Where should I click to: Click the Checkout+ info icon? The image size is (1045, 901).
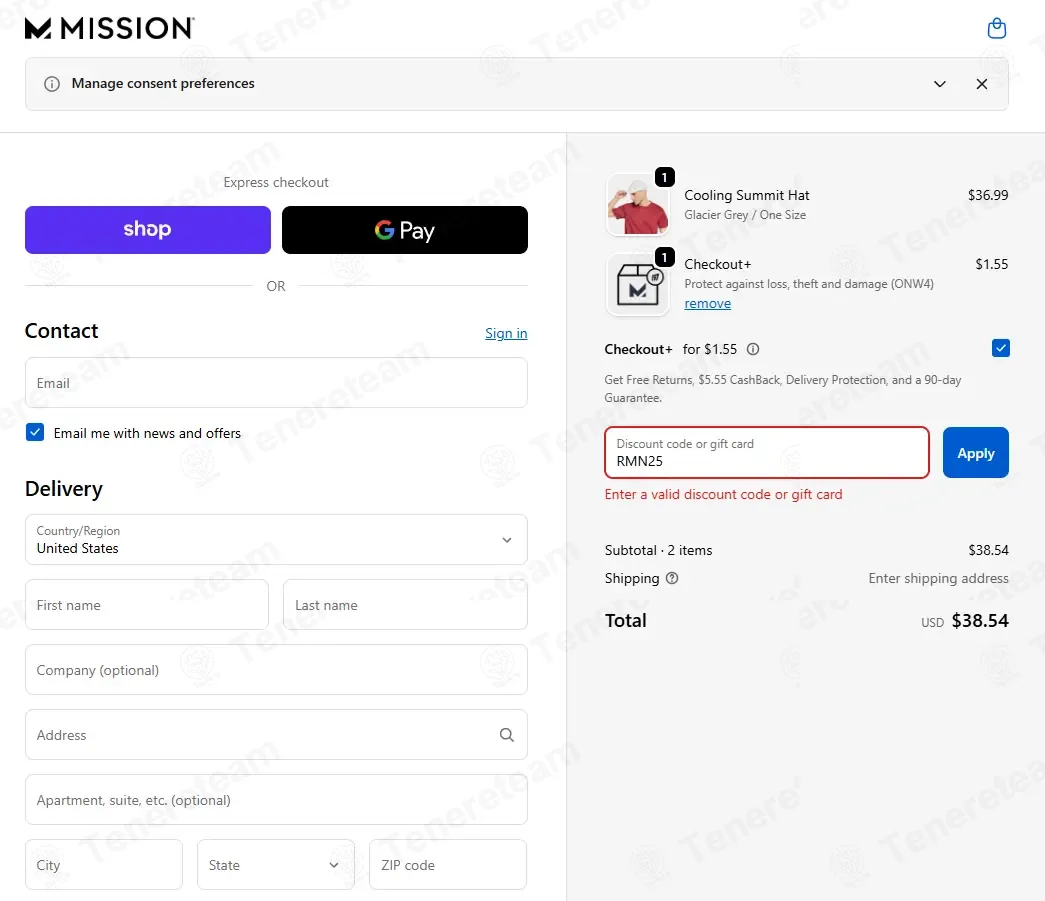pos(753,349)
